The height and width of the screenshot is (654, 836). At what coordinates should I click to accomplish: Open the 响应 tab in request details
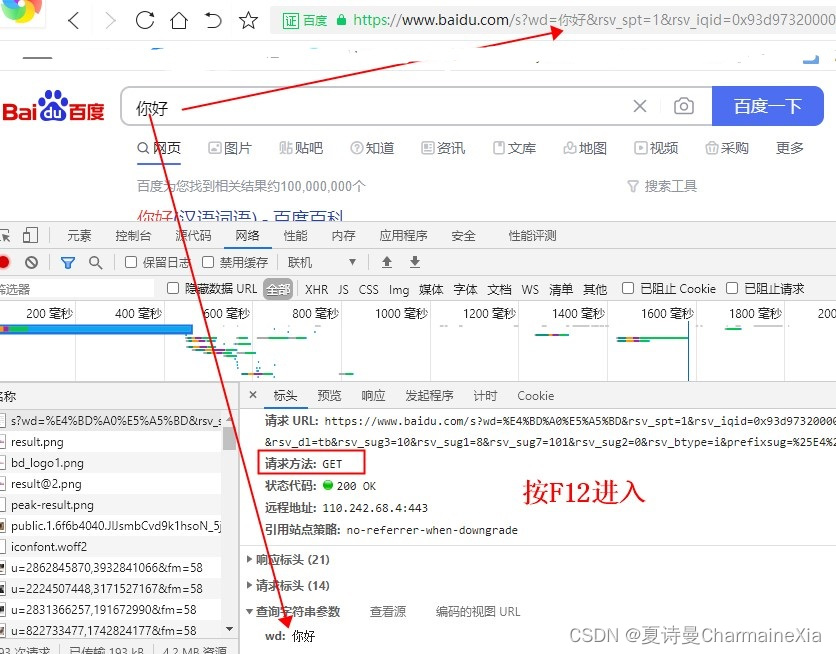pos(373,395)
